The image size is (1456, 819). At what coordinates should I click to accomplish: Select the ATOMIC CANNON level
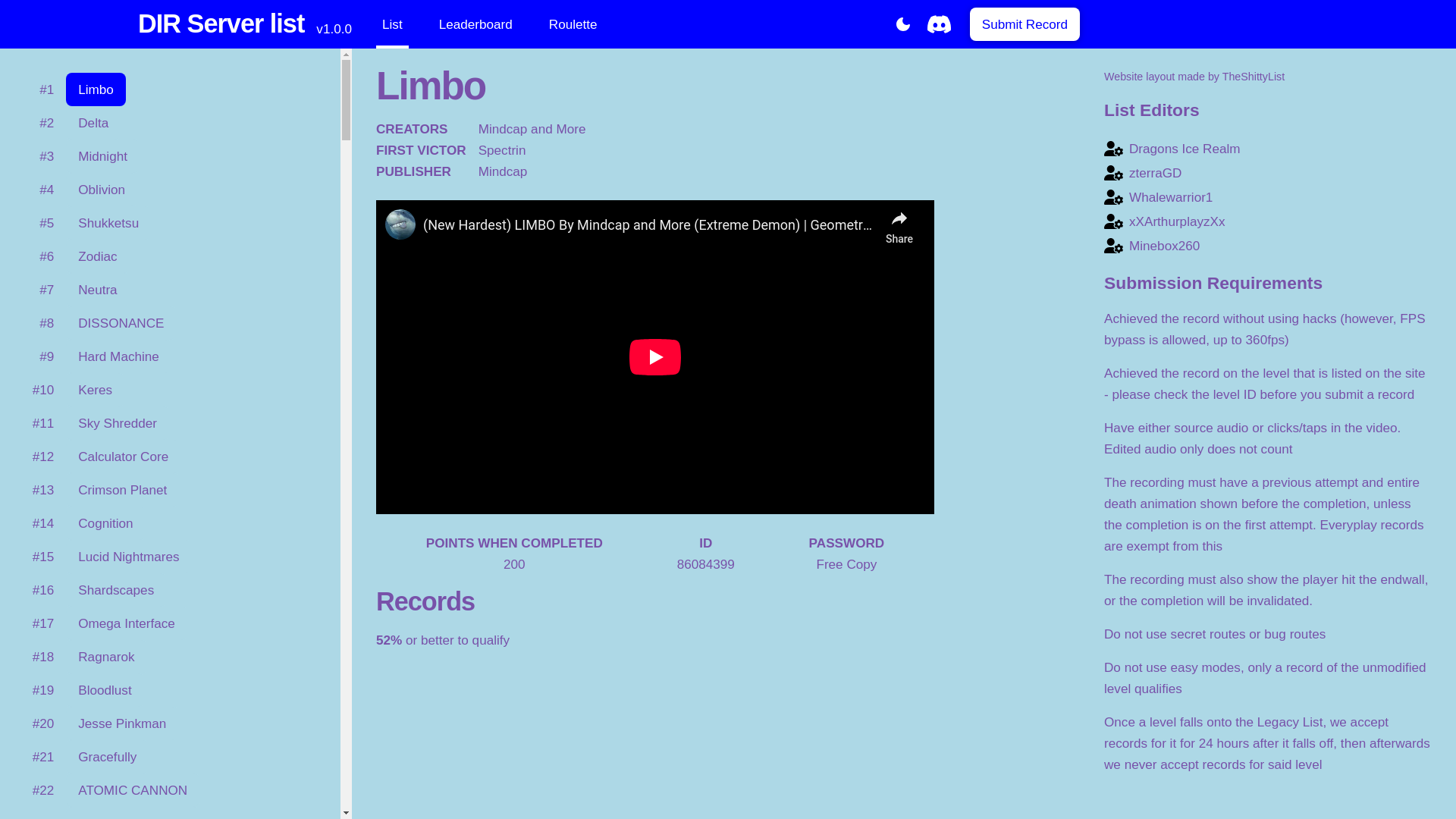pos(133,790)
